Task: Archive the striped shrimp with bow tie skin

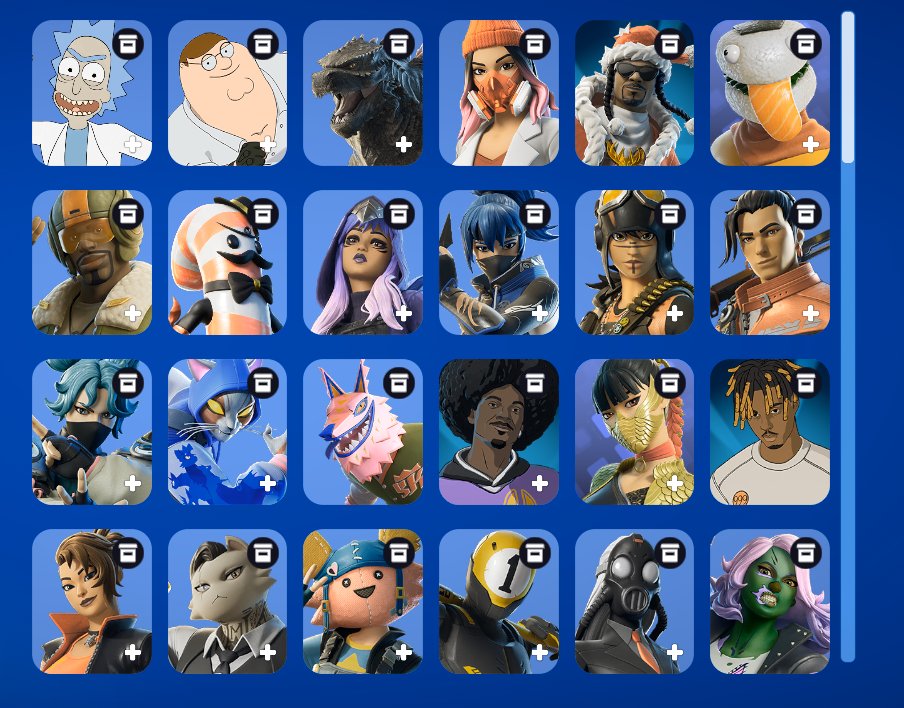Action: point(263,214)
